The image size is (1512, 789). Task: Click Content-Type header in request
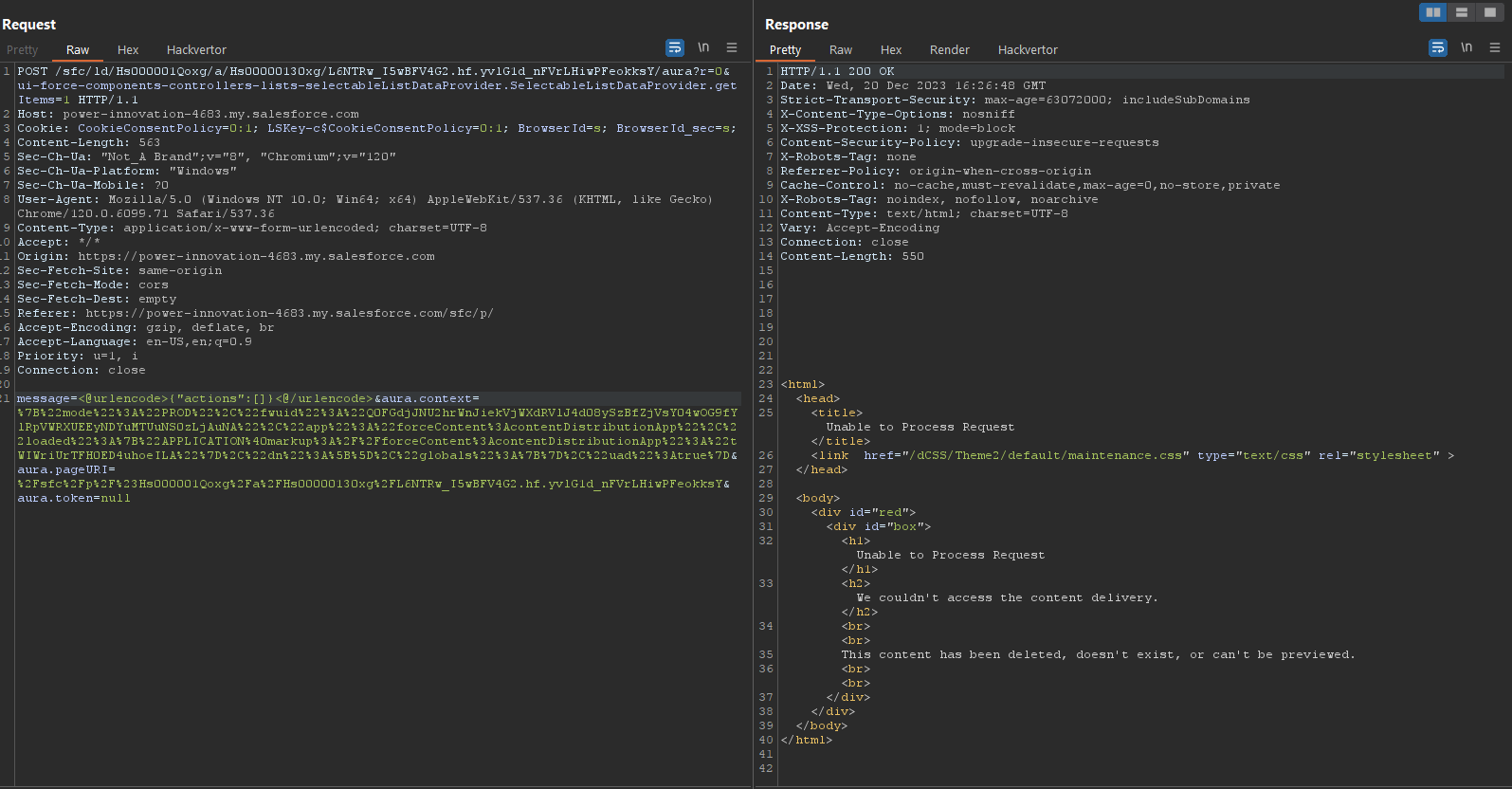pos(252,228)
